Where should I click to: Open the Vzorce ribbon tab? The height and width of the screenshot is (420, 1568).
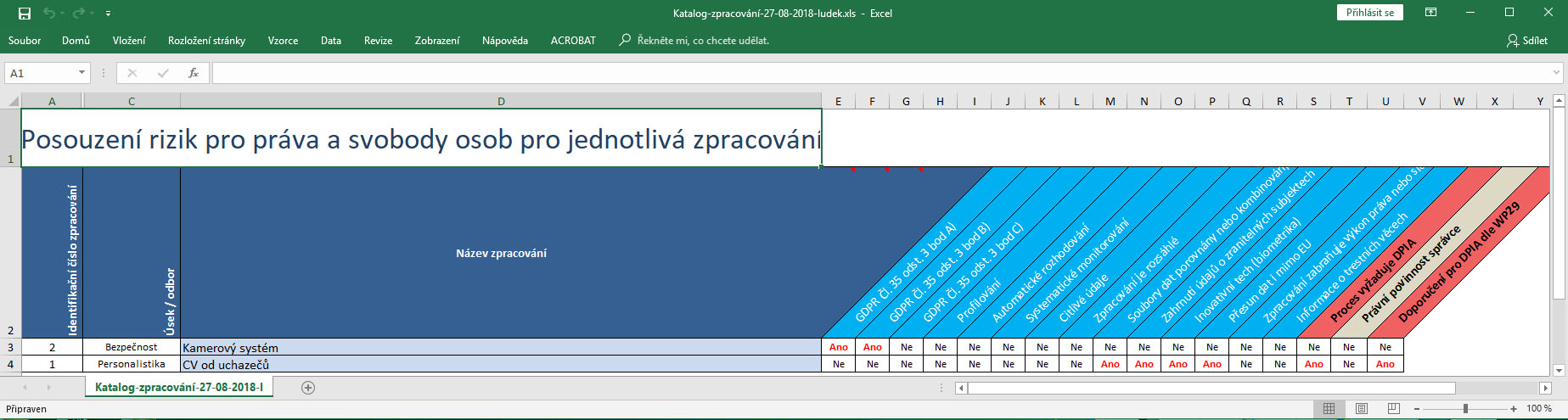[x=283, y=40]
